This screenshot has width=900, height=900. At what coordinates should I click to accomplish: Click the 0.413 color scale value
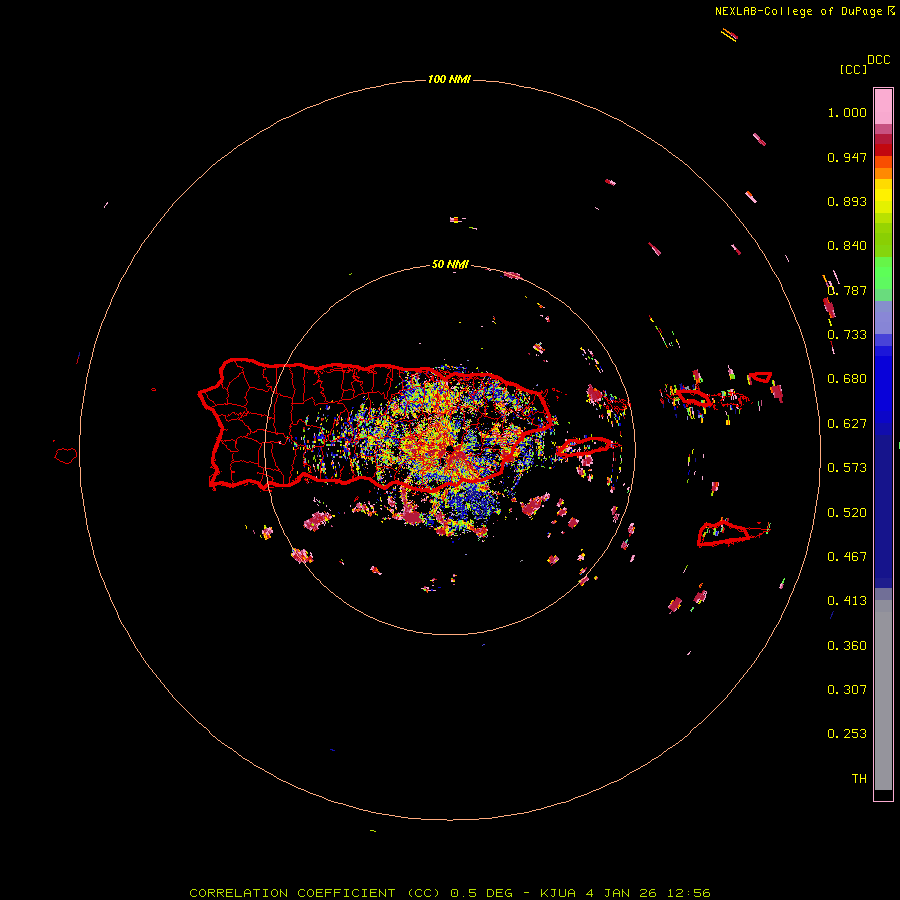point(847,601)
